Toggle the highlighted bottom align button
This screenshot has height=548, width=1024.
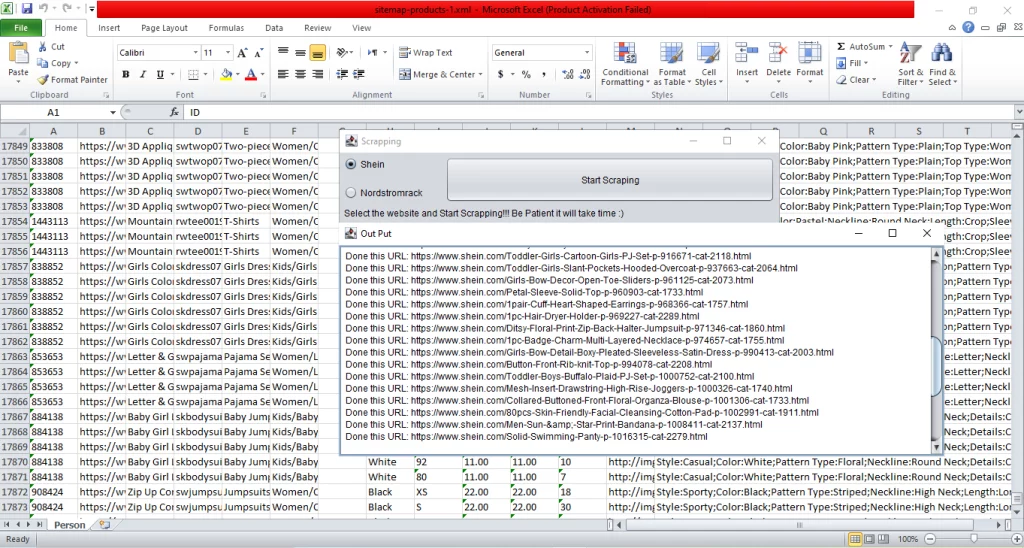(x=318, y=53)
